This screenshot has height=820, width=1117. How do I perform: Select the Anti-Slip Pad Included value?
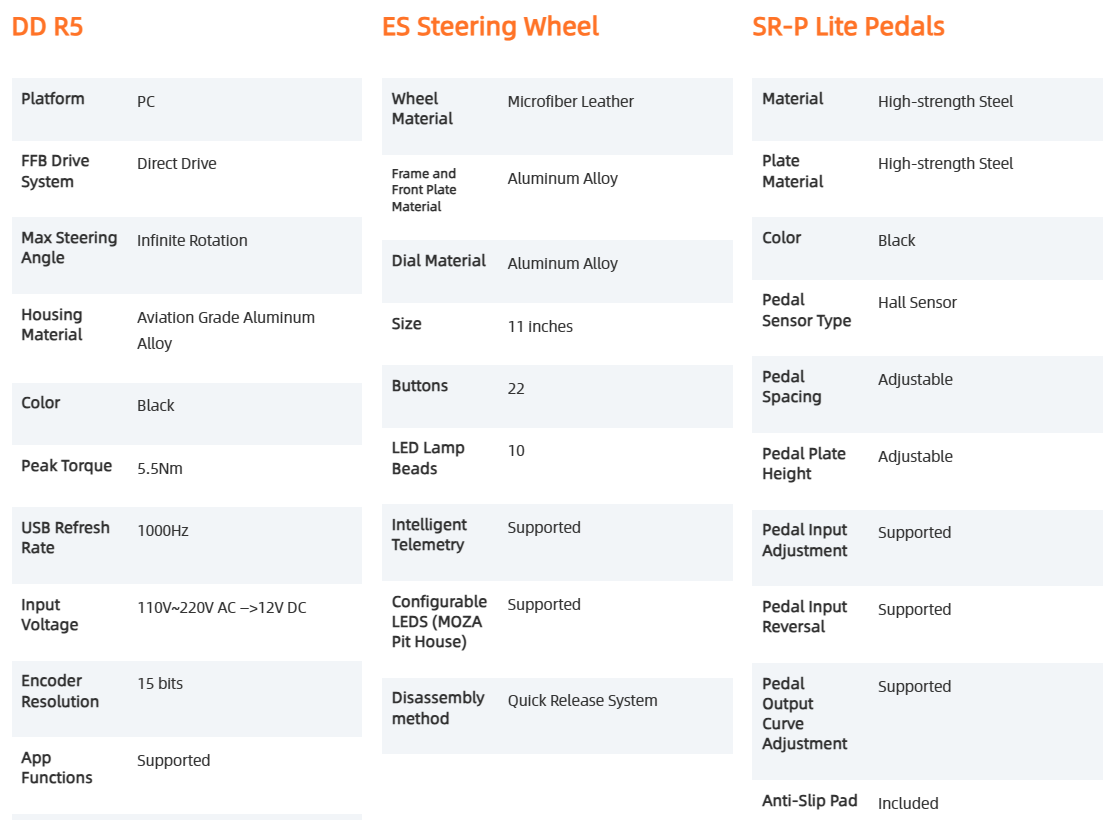(908, 803)
